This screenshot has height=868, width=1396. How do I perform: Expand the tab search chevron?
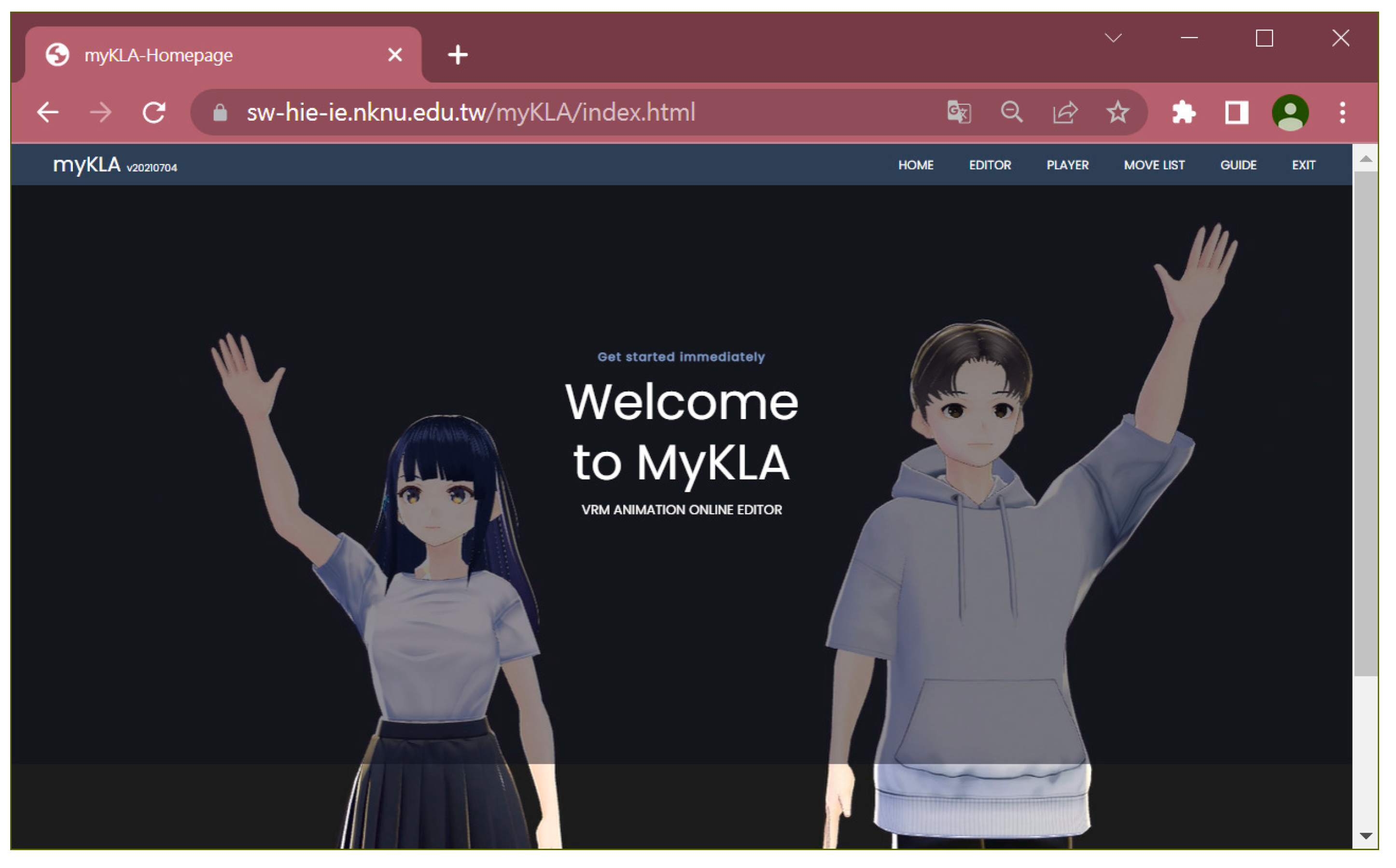pos(1113,39)
